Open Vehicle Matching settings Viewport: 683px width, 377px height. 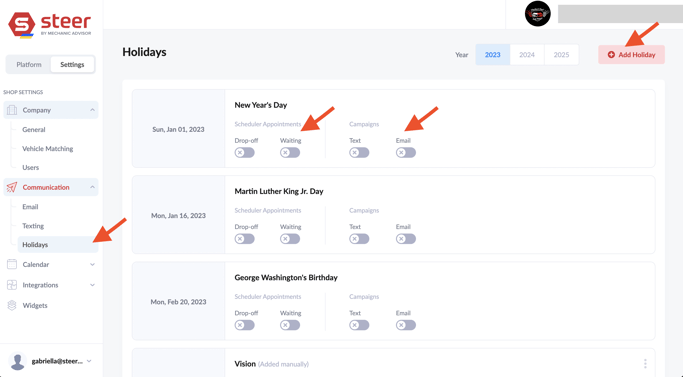(x=48, y=149)
